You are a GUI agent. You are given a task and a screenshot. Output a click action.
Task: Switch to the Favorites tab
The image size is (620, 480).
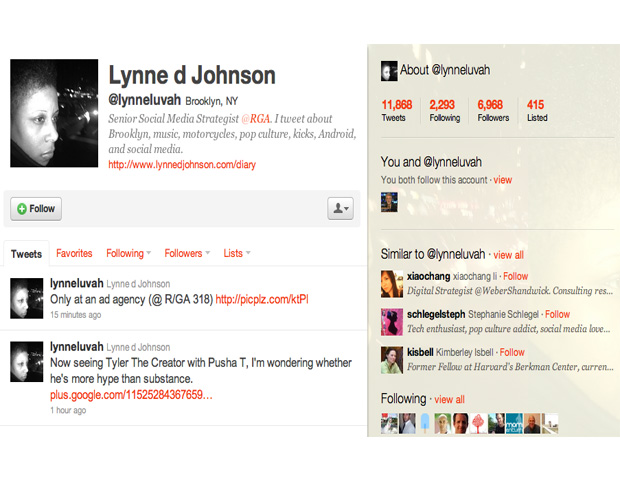tap(74, 254)
